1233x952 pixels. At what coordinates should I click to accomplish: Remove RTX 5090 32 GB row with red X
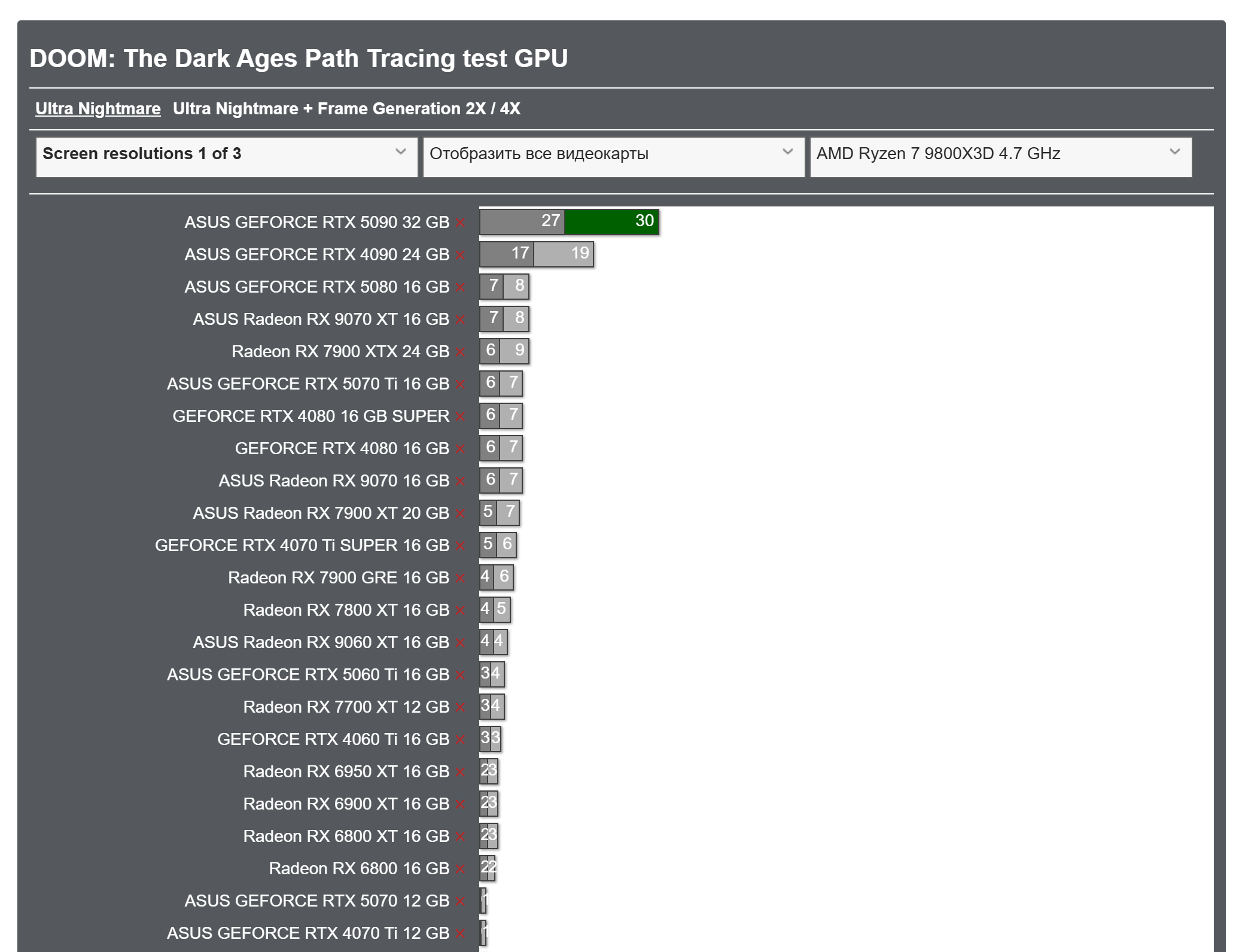(459, 223)
